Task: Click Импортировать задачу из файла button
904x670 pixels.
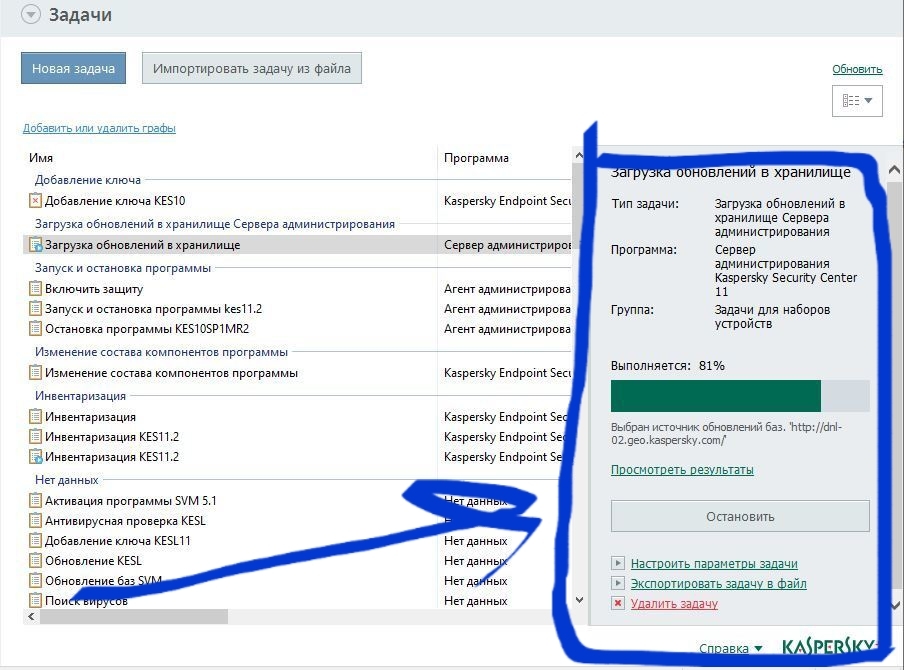Action: [x=251, y=68]
